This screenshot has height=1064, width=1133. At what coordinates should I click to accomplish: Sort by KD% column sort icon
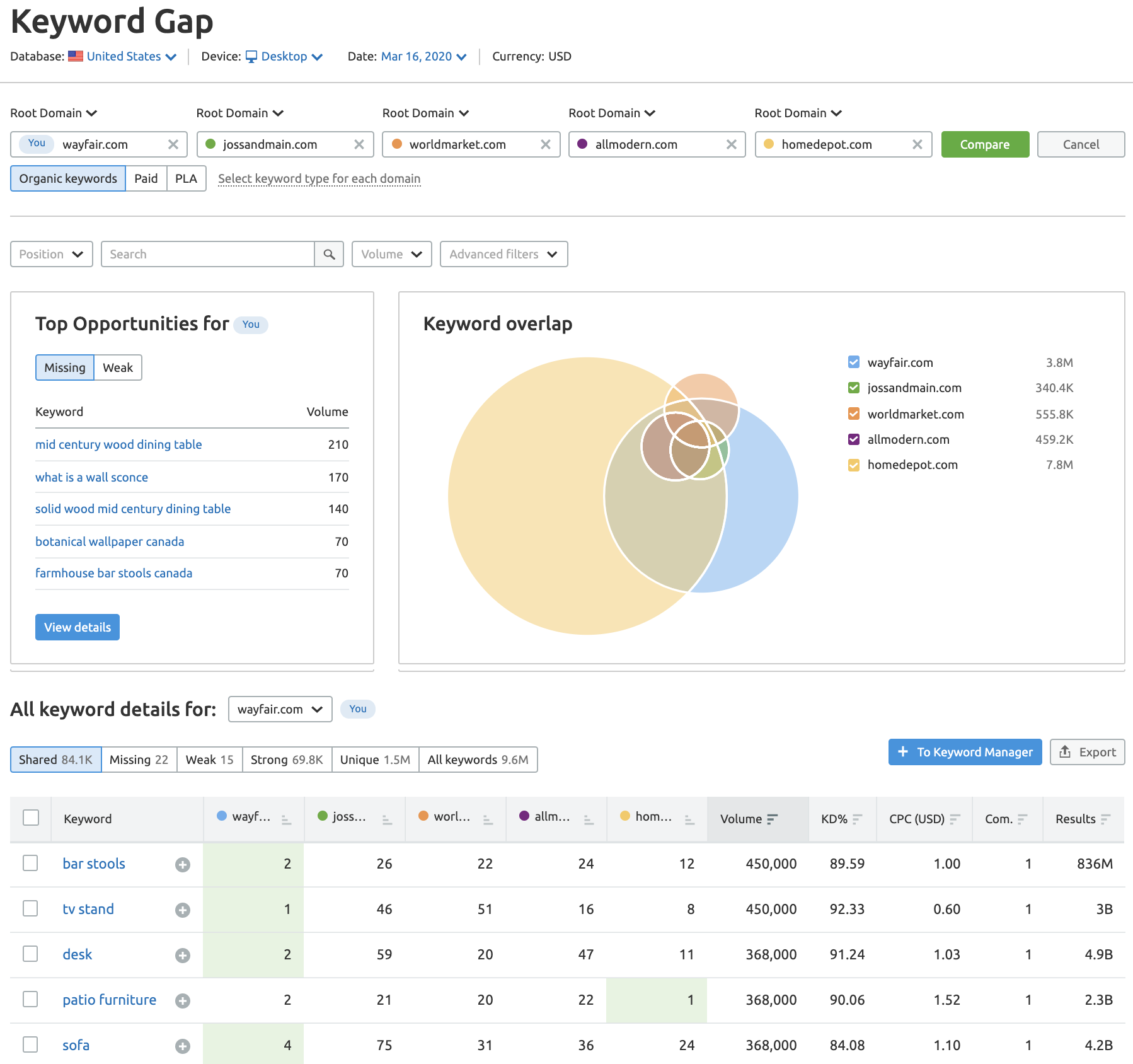[857, 819]
